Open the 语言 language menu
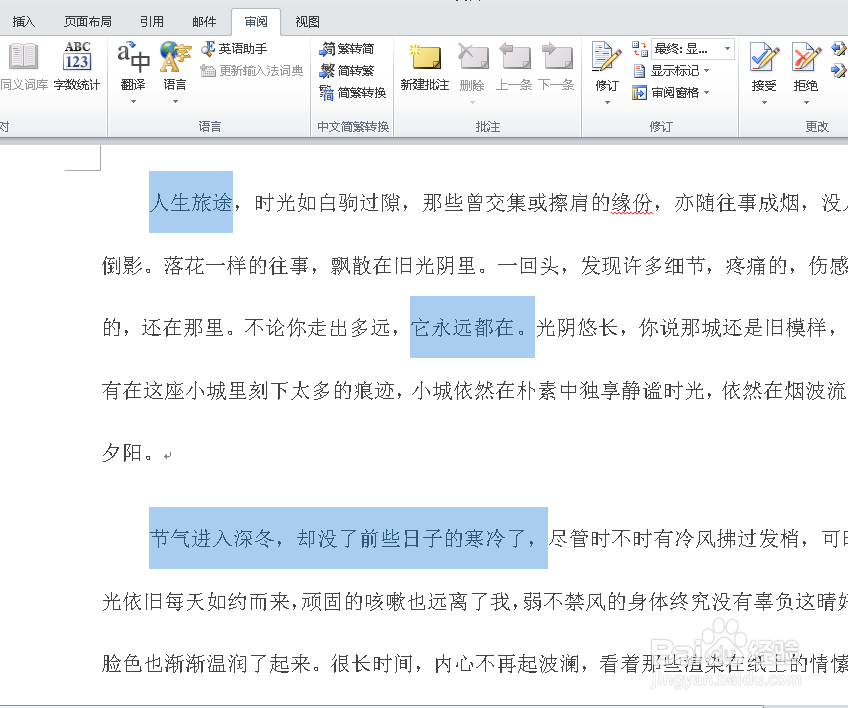This screenshot has height=708, width=848. [x=175, y=65]
